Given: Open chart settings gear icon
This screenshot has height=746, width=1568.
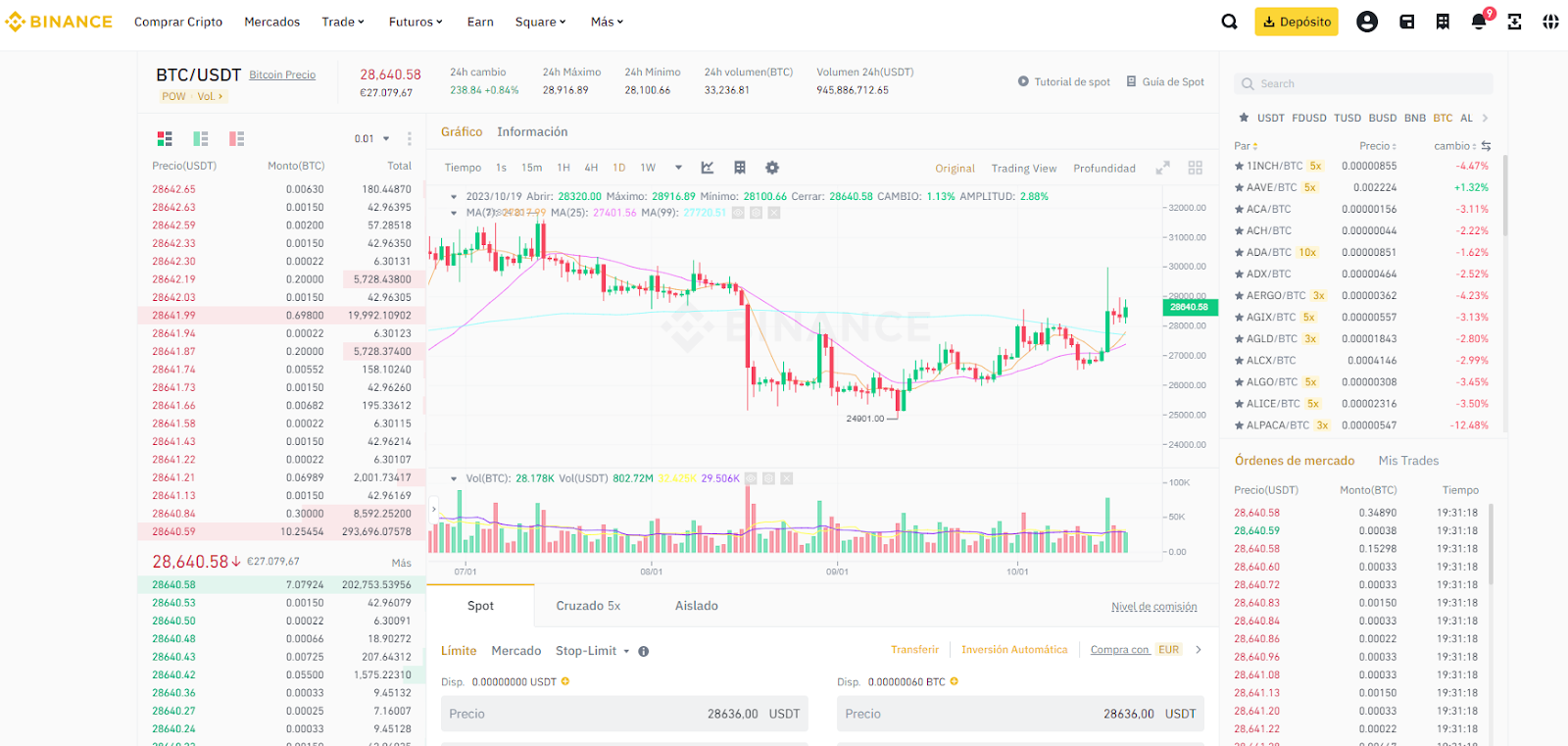Looking at the screenshot, I should [772, 168].
